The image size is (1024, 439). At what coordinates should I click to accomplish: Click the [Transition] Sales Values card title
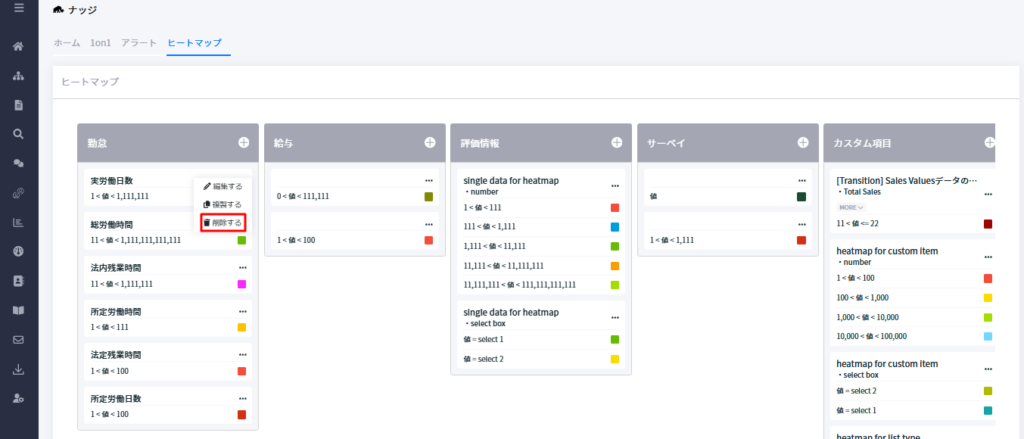click(906, 180)
